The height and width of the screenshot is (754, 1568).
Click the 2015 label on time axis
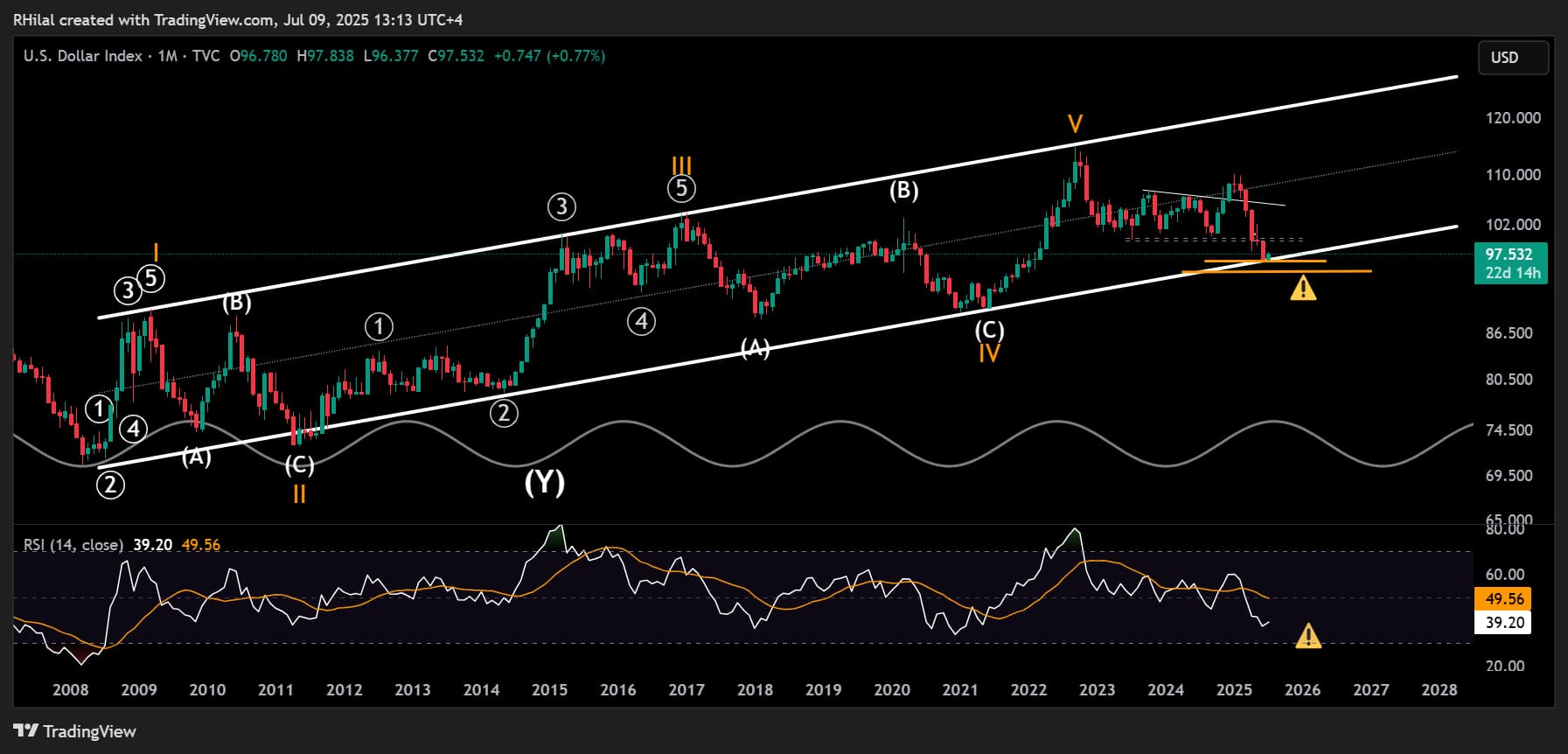[x=549, y=690]
